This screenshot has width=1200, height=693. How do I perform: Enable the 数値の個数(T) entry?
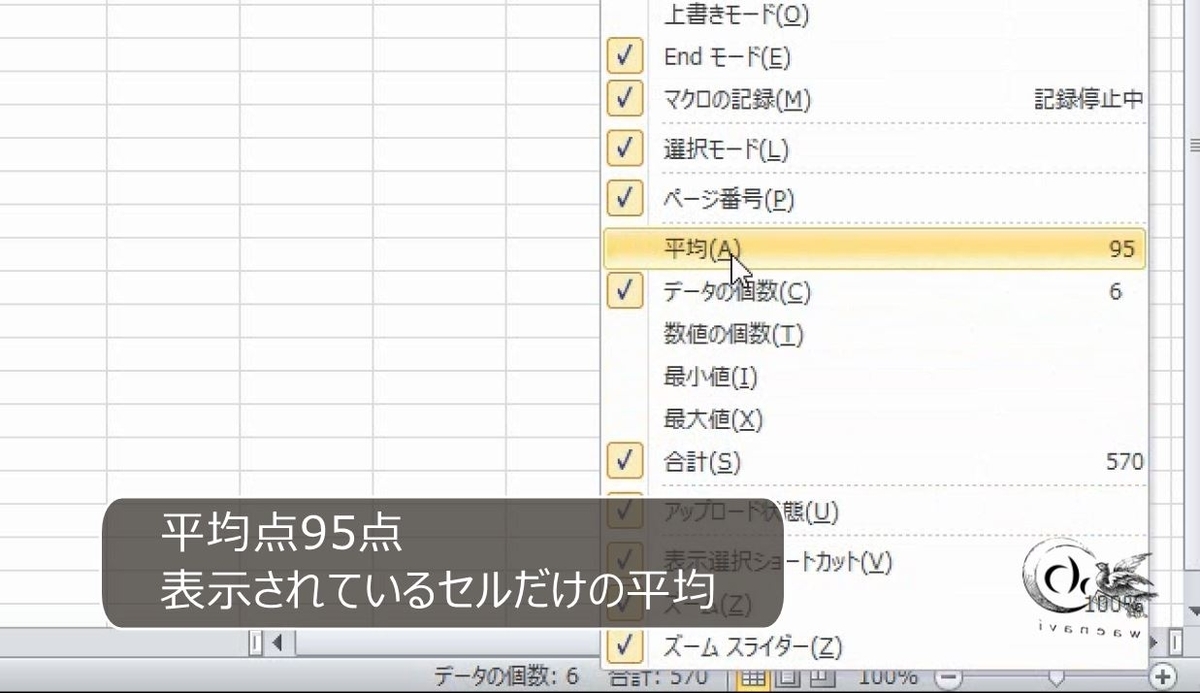(875, 334)
